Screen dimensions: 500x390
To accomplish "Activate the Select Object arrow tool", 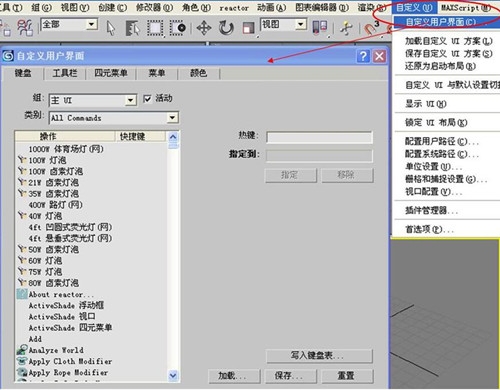I will click(x=111, y=28).
